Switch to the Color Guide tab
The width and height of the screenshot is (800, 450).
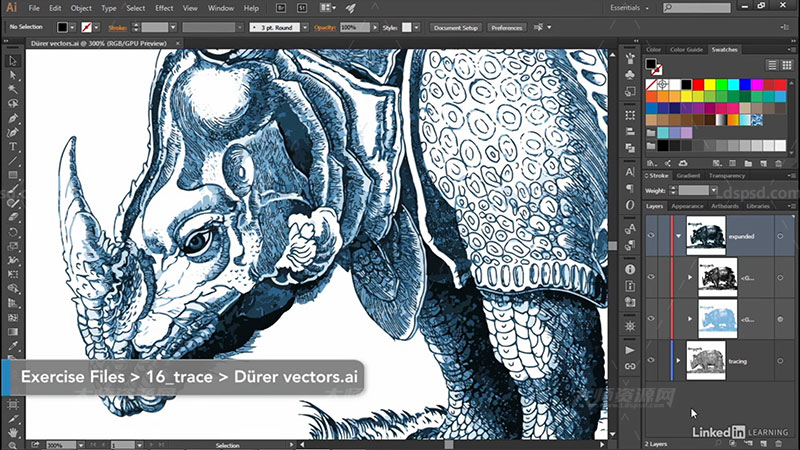pos(686,49)
